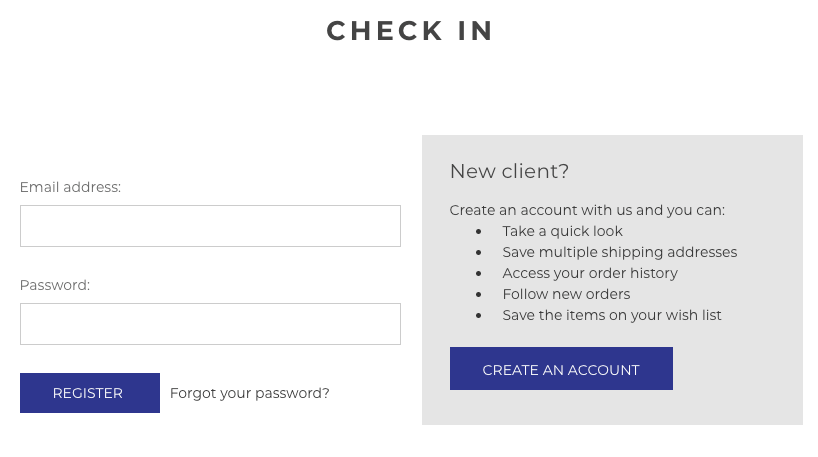
Task: Click the CREATE AN ACCOUNT button
Action: tap(561, 369)
